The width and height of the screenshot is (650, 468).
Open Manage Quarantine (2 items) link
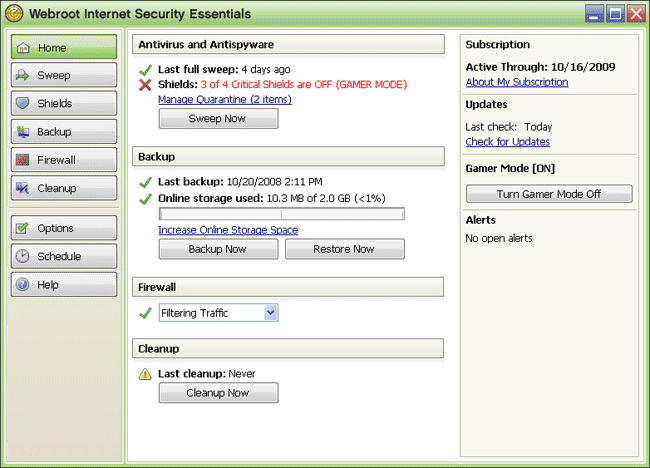[x=225, y=99]
